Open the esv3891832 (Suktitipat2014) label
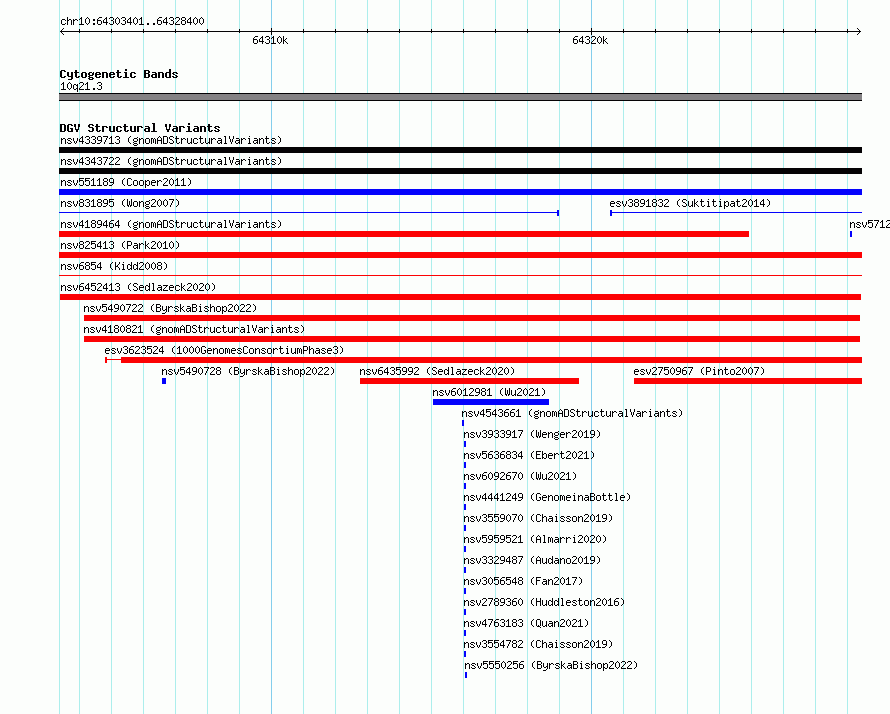 [690, 203]
